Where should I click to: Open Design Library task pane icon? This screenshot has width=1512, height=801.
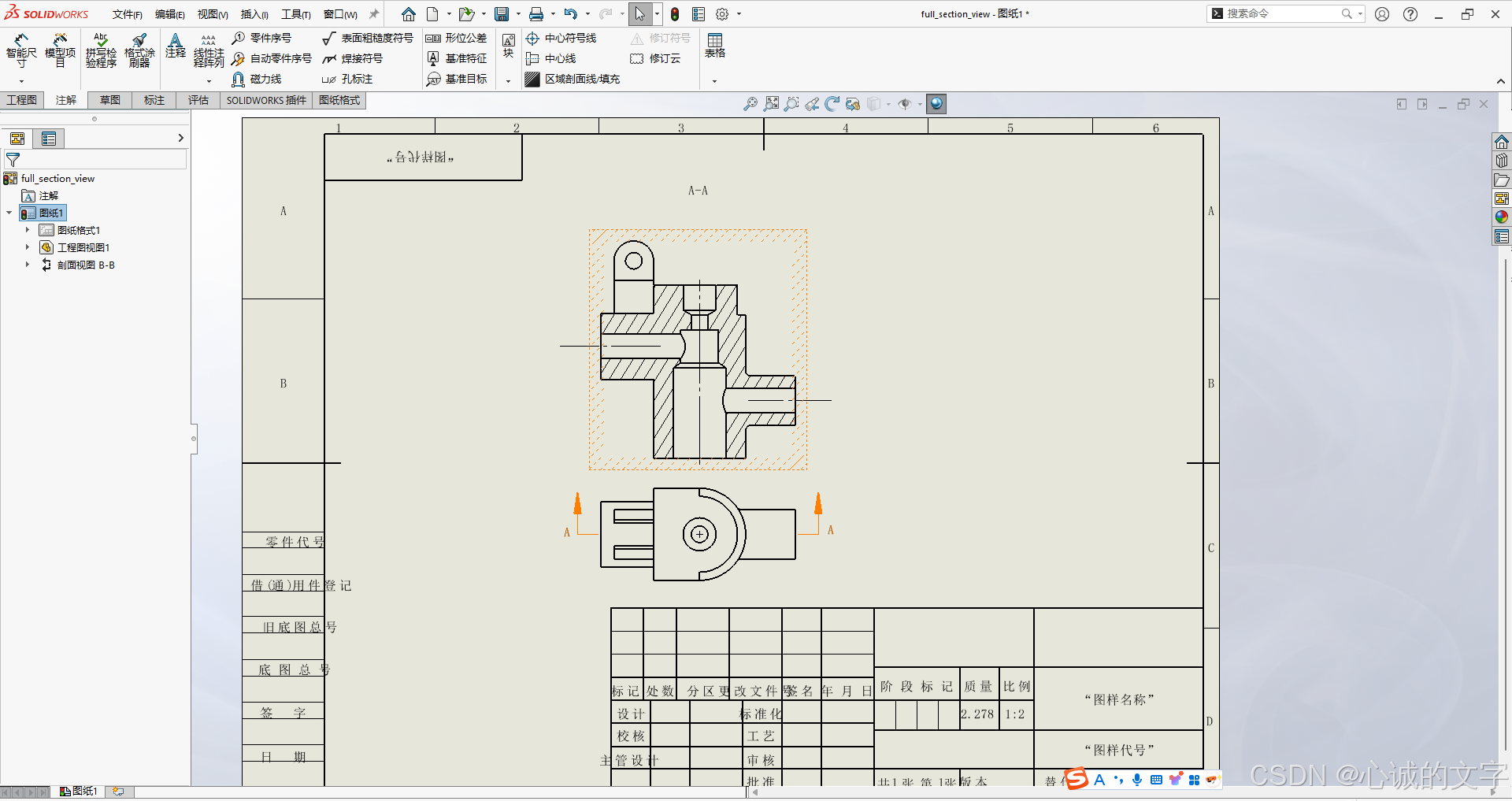pyautogui.click(x=1502, y=161)
